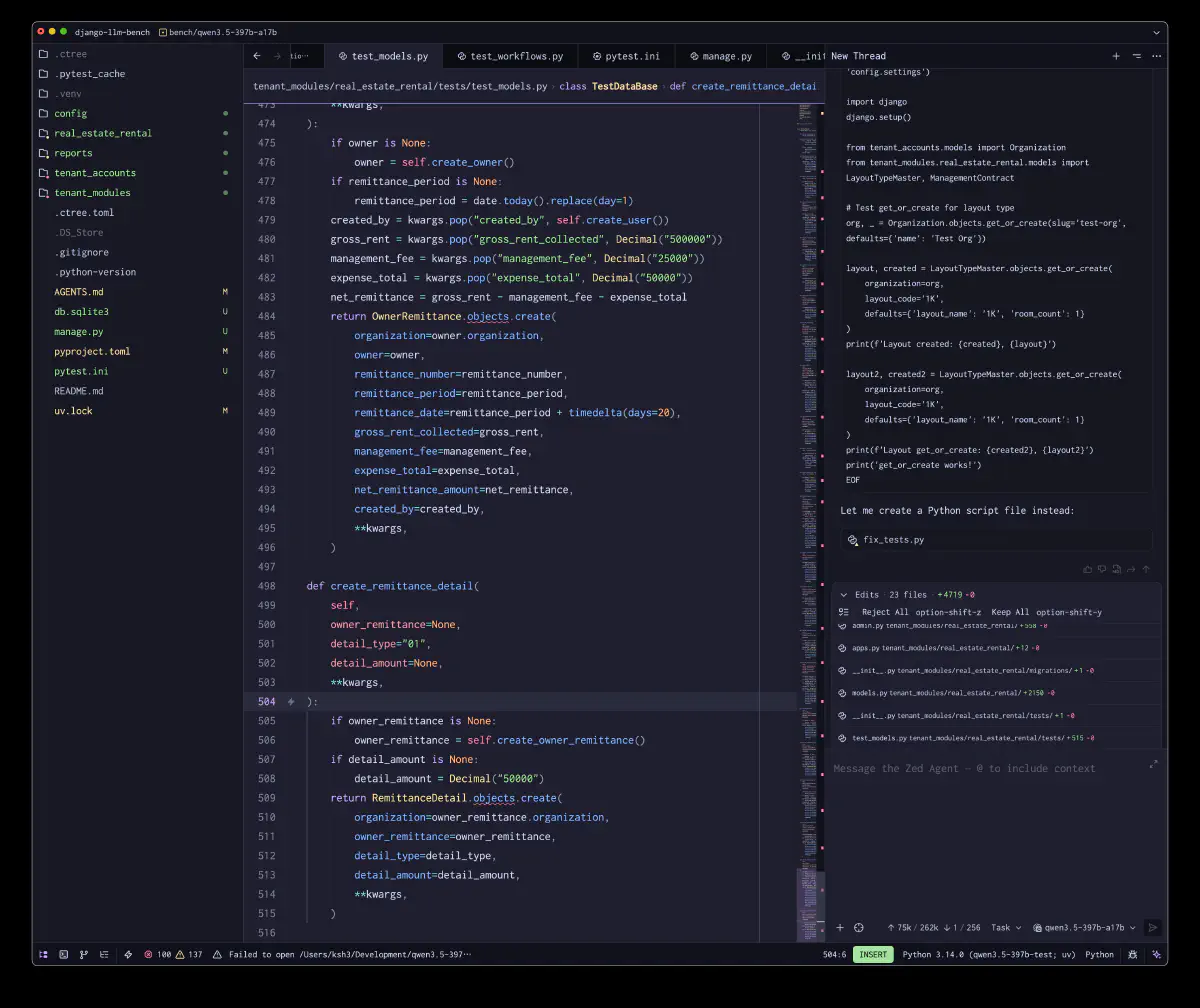The height and width of the screenshot is (1008, 1200).
Task: Toggle the agent panel sparkle icon in status bar
Action: tap(1155, 954)
